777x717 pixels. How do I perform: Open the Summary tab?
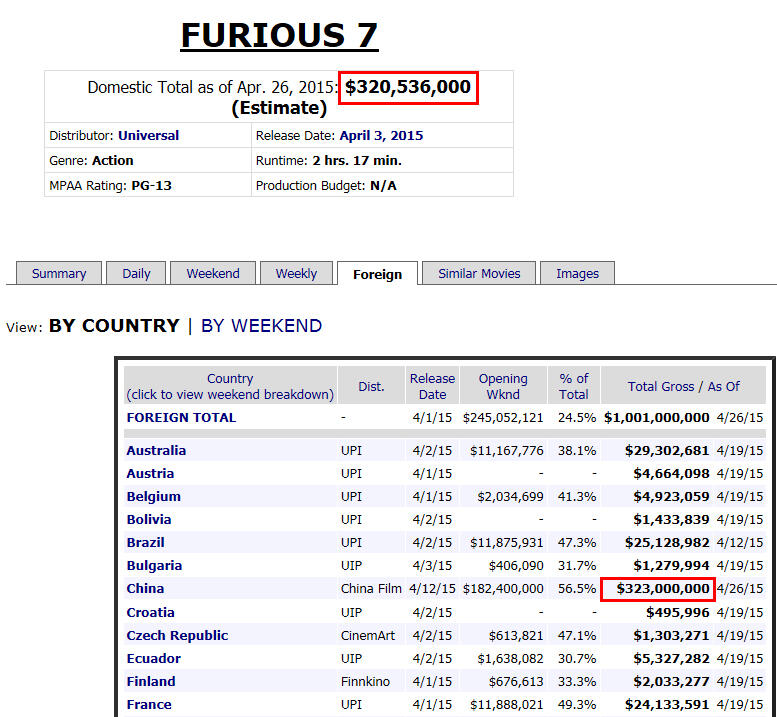click(59, 274)
